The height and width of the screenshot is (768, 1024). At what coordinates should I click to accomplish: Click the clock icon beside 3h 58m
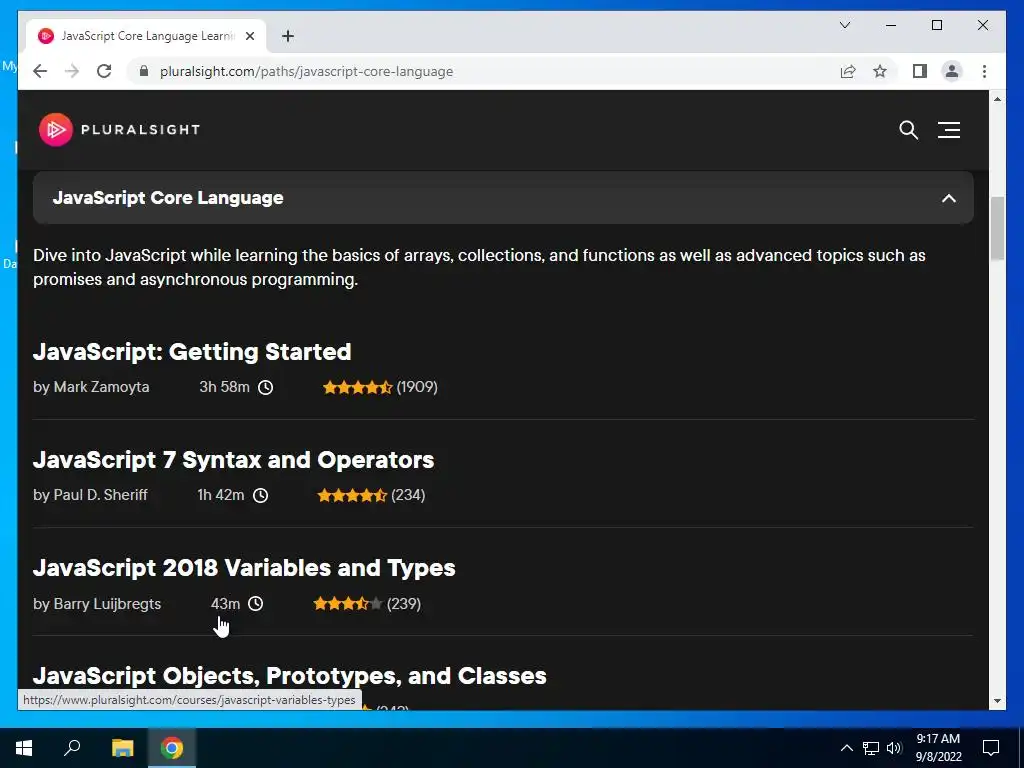(265, 387)
